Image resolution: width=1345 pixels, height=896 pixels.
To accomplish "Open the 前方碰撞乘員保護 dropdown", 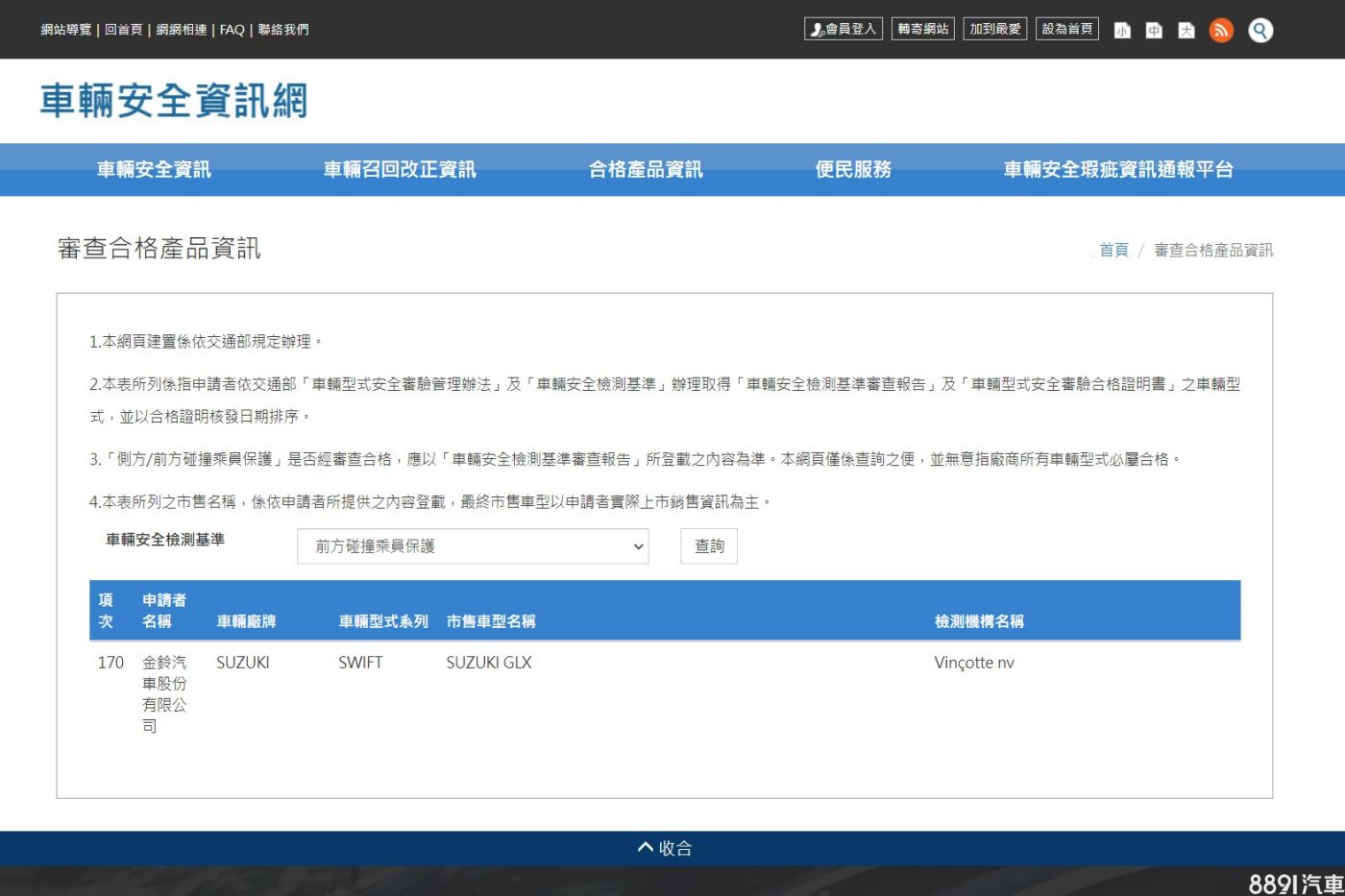I will tap(473, 546).
